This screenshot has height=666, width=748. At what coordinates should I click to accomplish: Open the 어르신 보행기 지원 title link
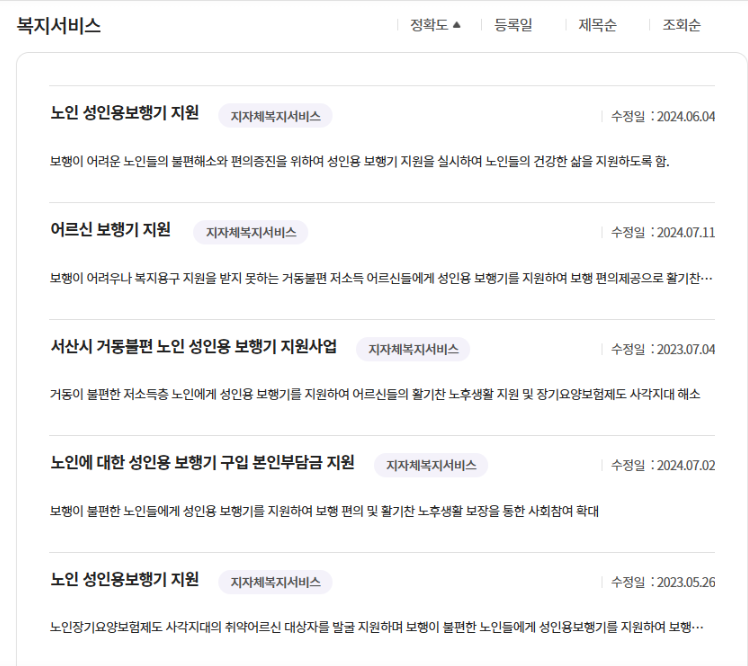pyautogui.click(x=110, y=231)
